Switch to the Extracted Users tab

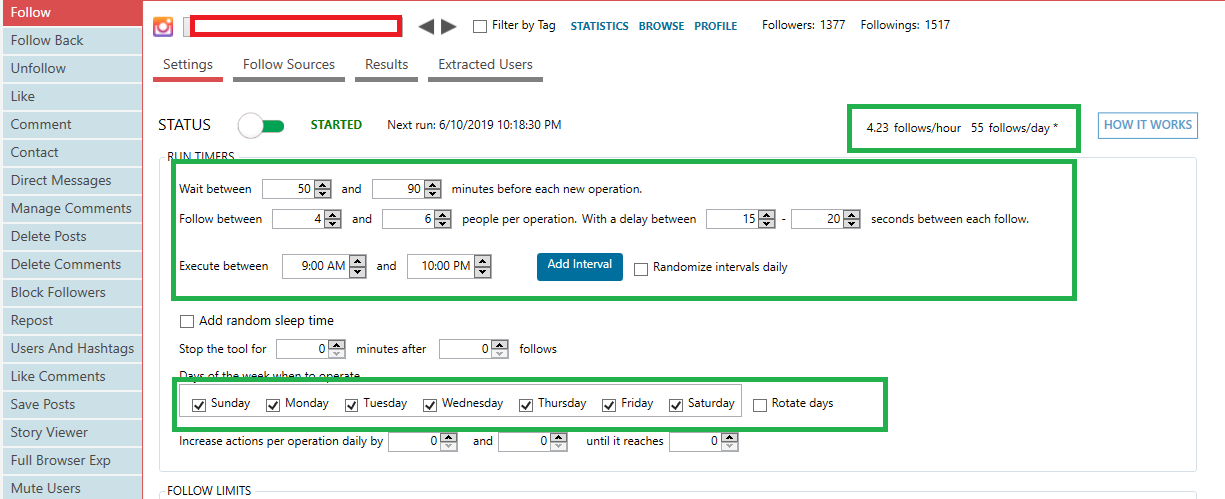485,64
